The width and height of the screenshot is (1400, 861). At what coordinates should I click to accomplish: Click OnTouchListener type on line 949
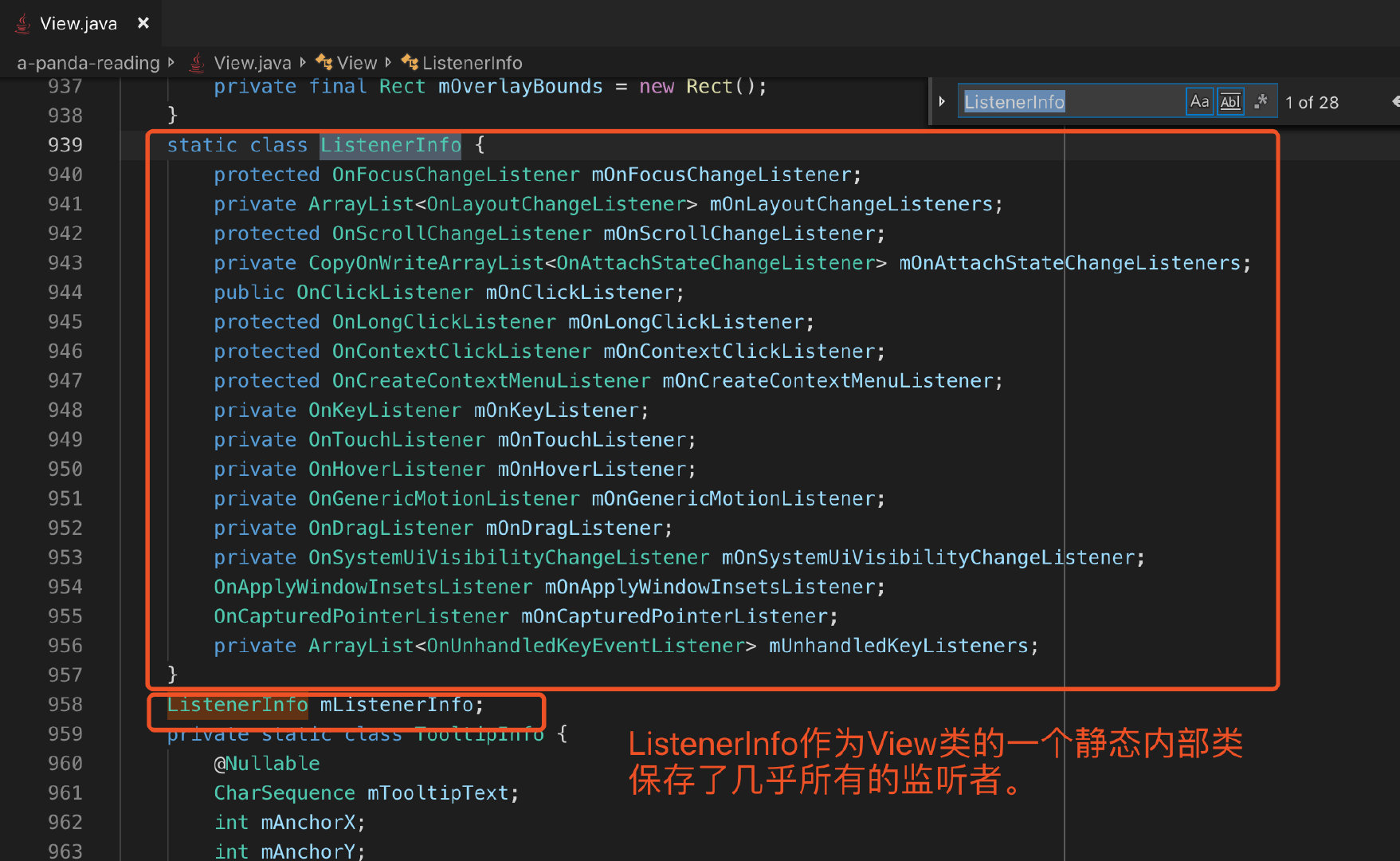pos(397,440)
